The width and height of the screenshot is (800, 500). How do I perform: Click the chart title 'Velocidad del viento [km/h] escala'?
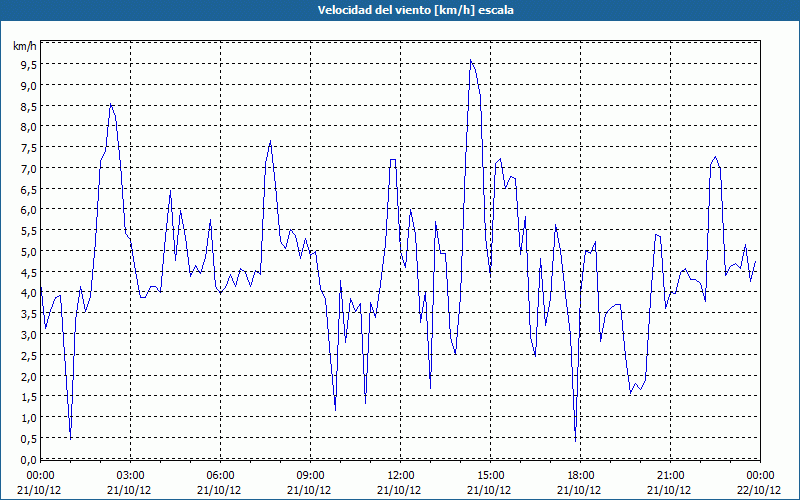point(415,10)
